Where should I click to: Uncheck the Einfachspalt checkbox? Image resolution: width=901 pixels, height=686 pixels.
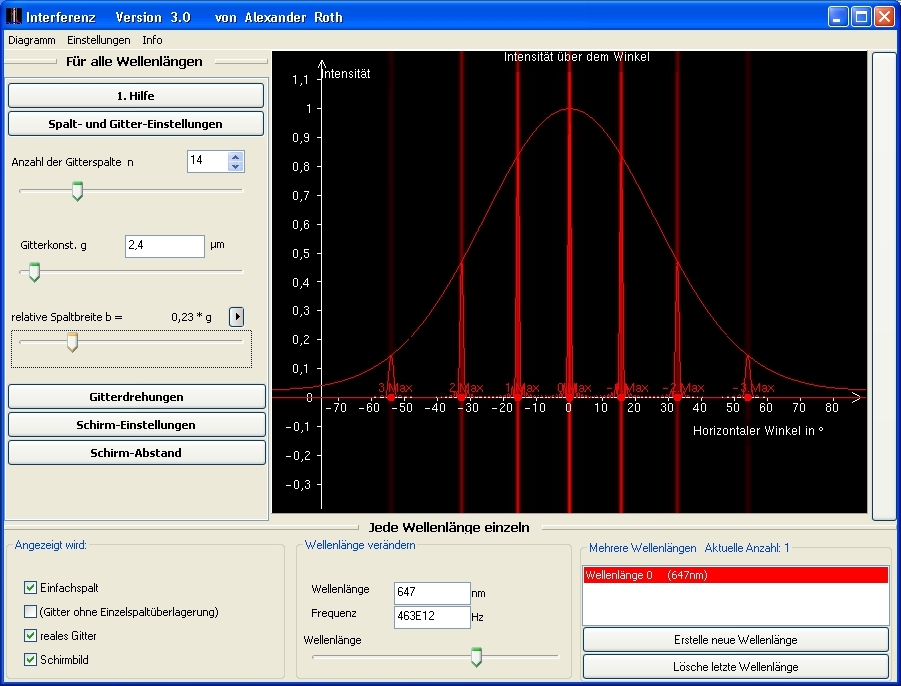click(x=30, y=588)
